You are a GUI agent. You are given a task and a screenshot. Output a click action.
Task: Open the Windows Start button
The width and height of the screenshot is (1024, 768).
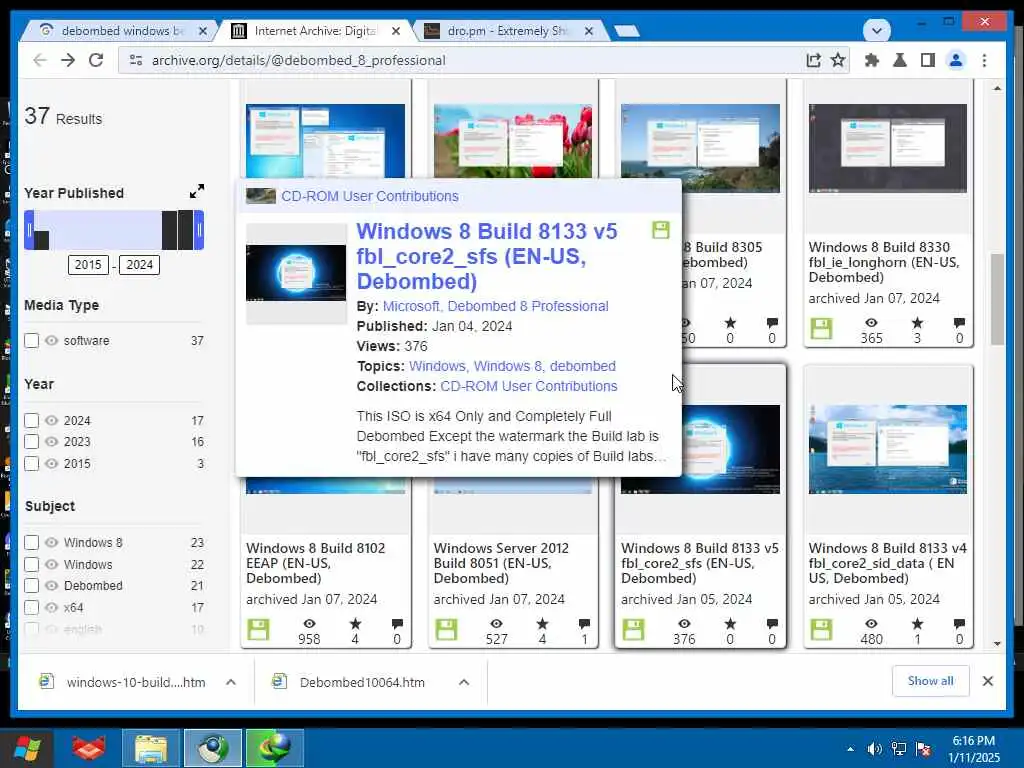(x=27, y=748)
